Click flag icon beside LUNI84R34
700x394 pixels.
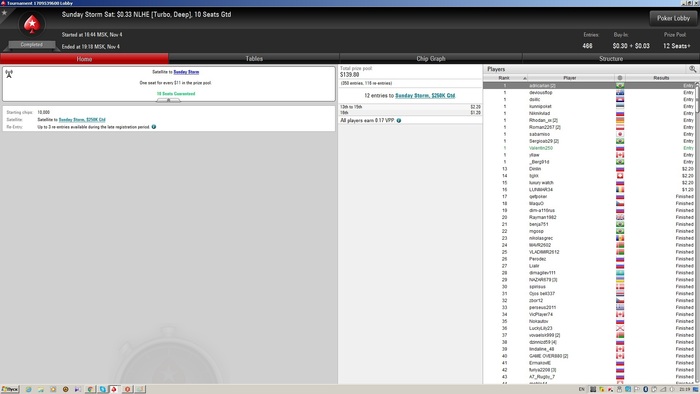[620, 190]
